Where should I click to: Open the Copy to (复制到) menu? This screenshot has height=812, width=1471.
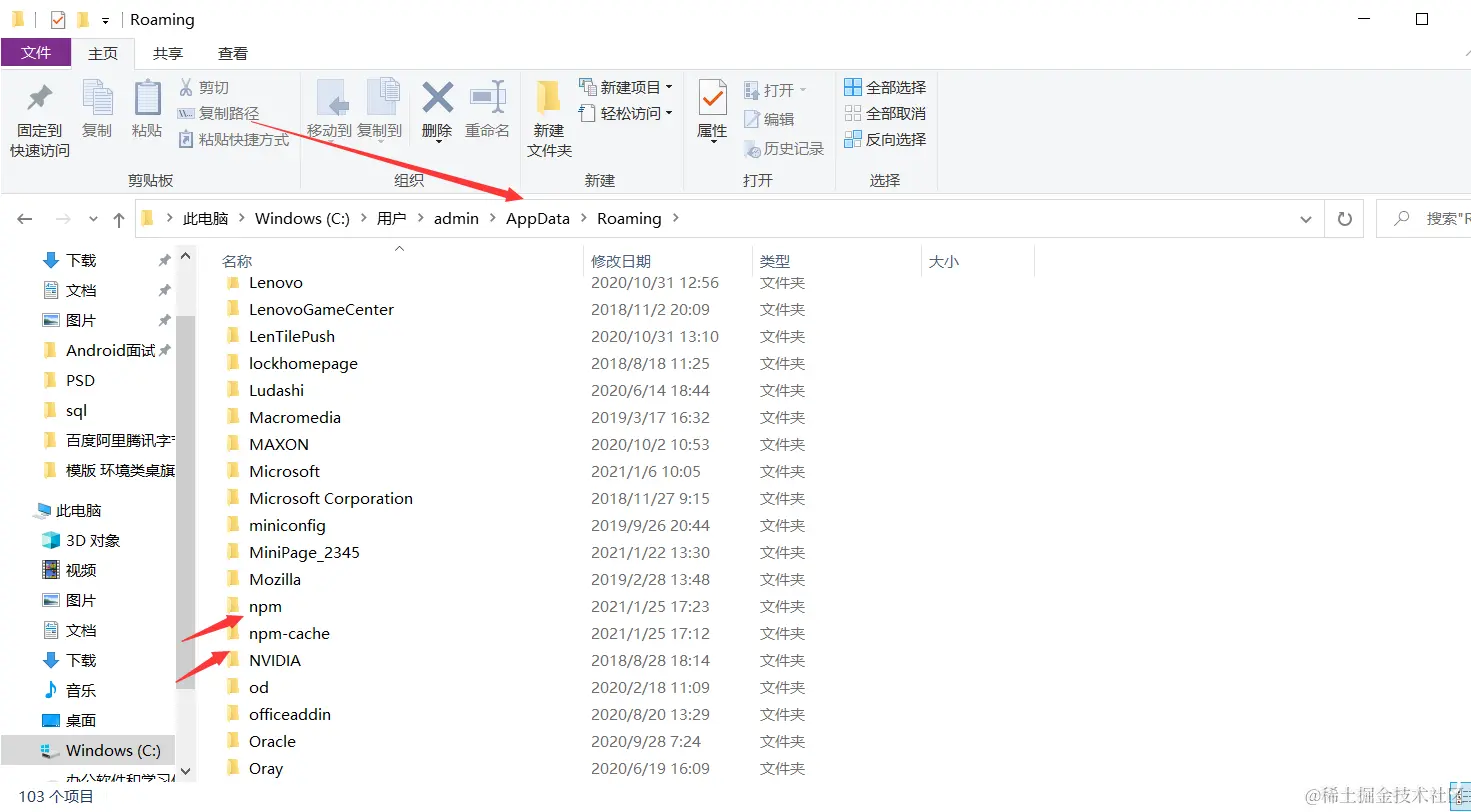[380, 110]
